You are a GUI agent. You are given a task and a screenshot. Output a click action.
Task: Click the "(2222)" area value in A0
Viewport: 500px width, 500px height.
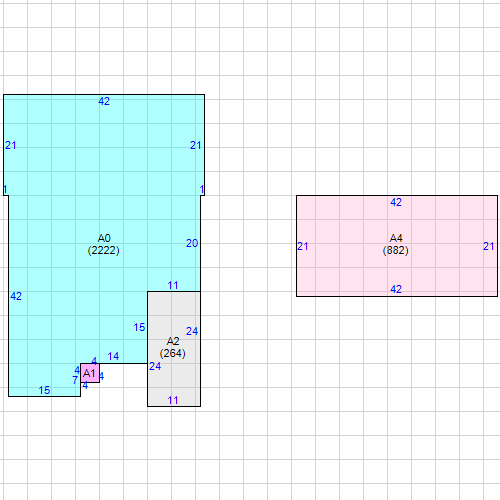103,250
